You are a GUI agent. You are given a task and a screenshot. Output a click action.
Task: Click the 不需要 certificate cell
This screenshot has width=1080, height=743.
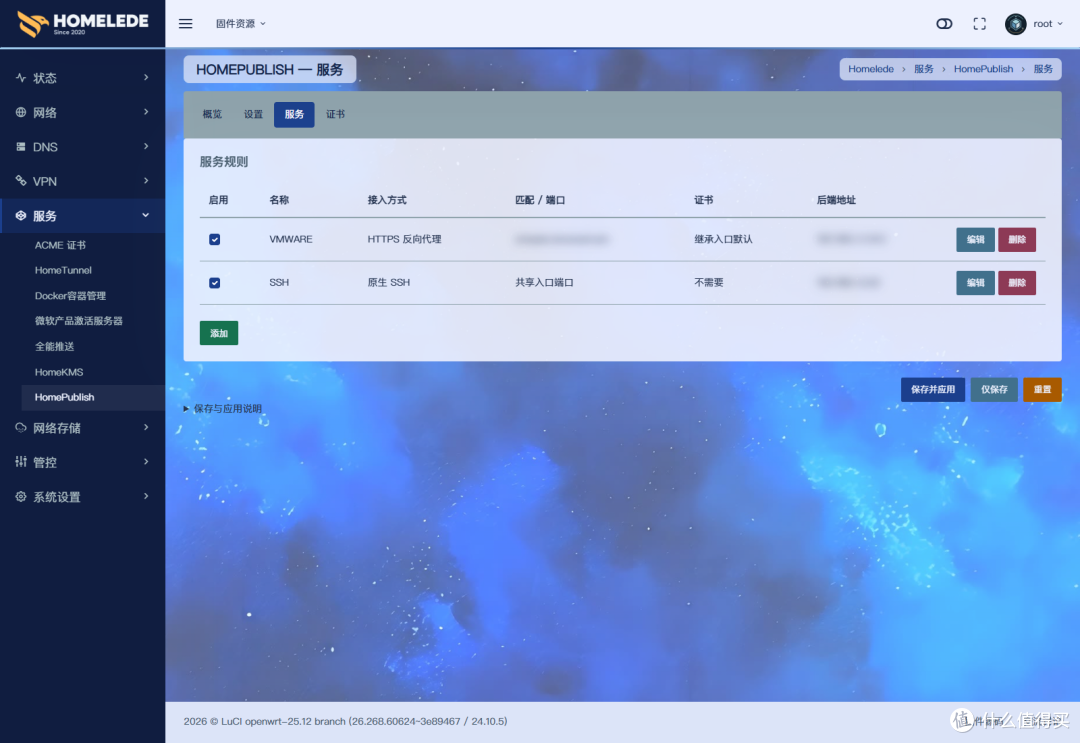709,282
